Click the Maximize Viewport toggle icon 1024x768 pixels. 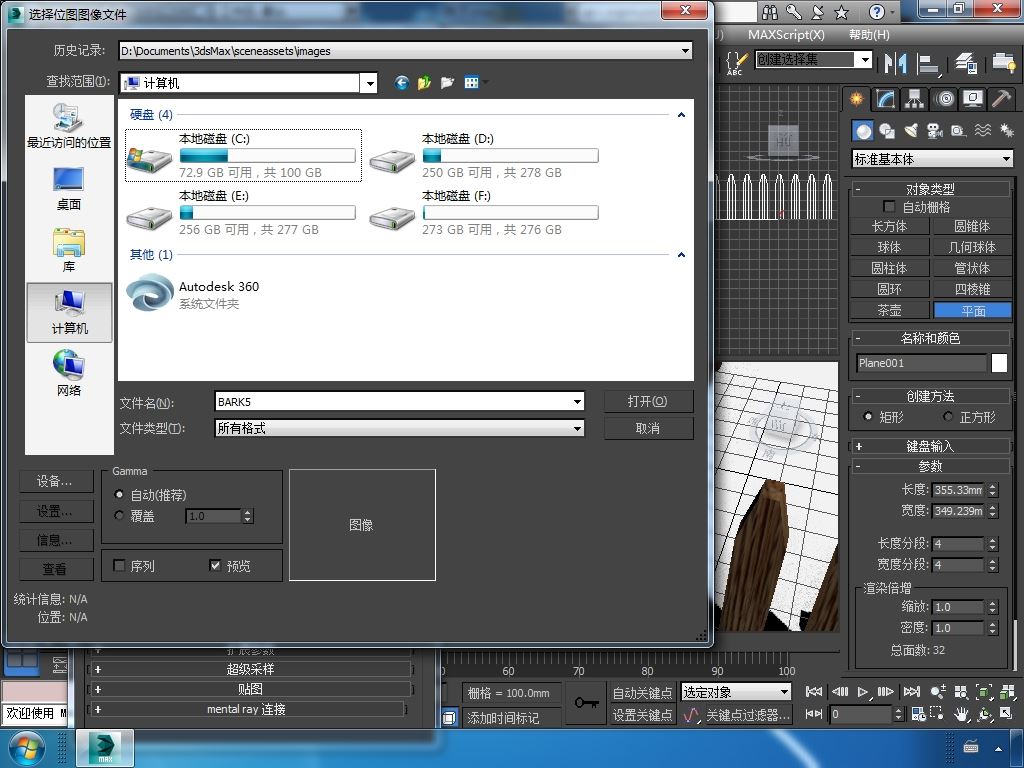click(1006, 714)
